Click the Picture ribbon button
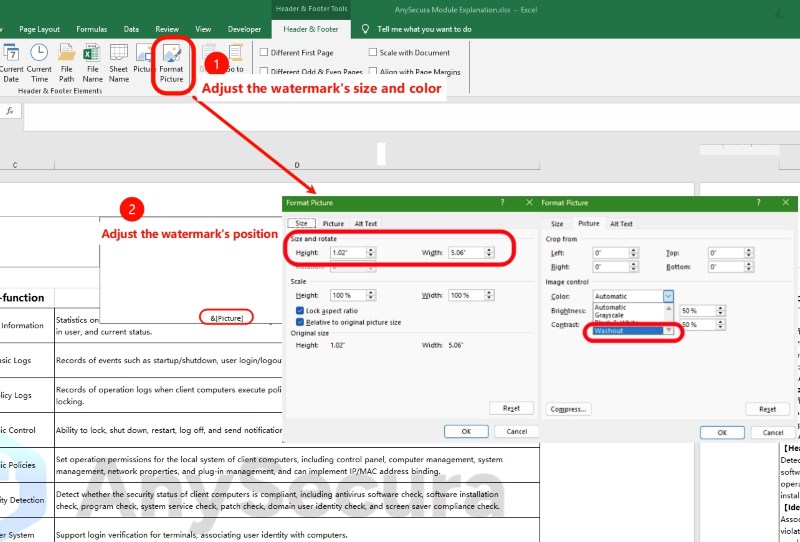The width and height of the screenshot is (800, 542). pyautogui.click(x=143, y=60)
